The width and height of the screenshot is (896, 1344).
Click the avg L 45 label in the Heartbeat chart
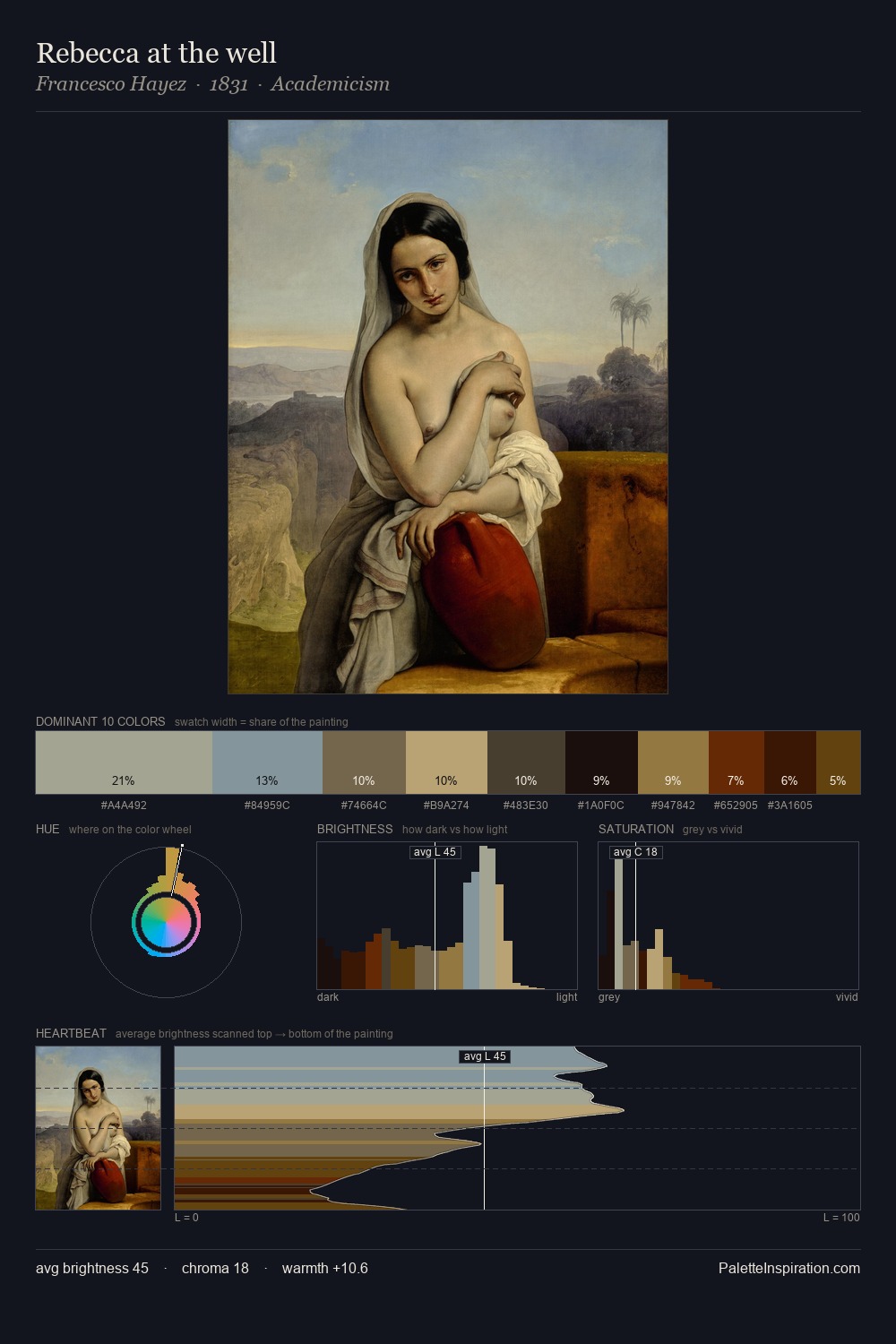[485, 1056]
